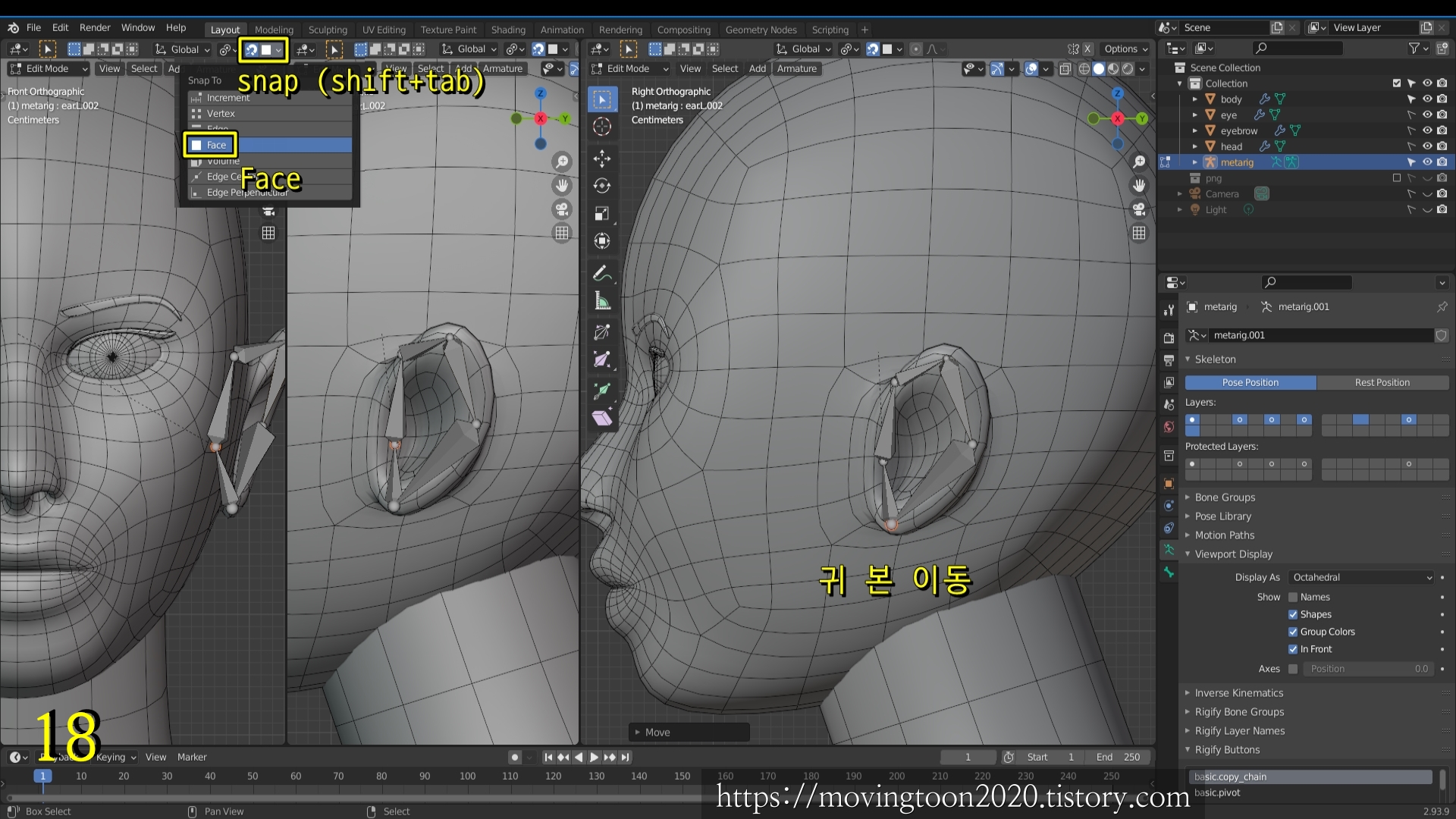Click the Axes Position slider
The width and height of the screenshot is (1456, 819).
pos(1368,669)
